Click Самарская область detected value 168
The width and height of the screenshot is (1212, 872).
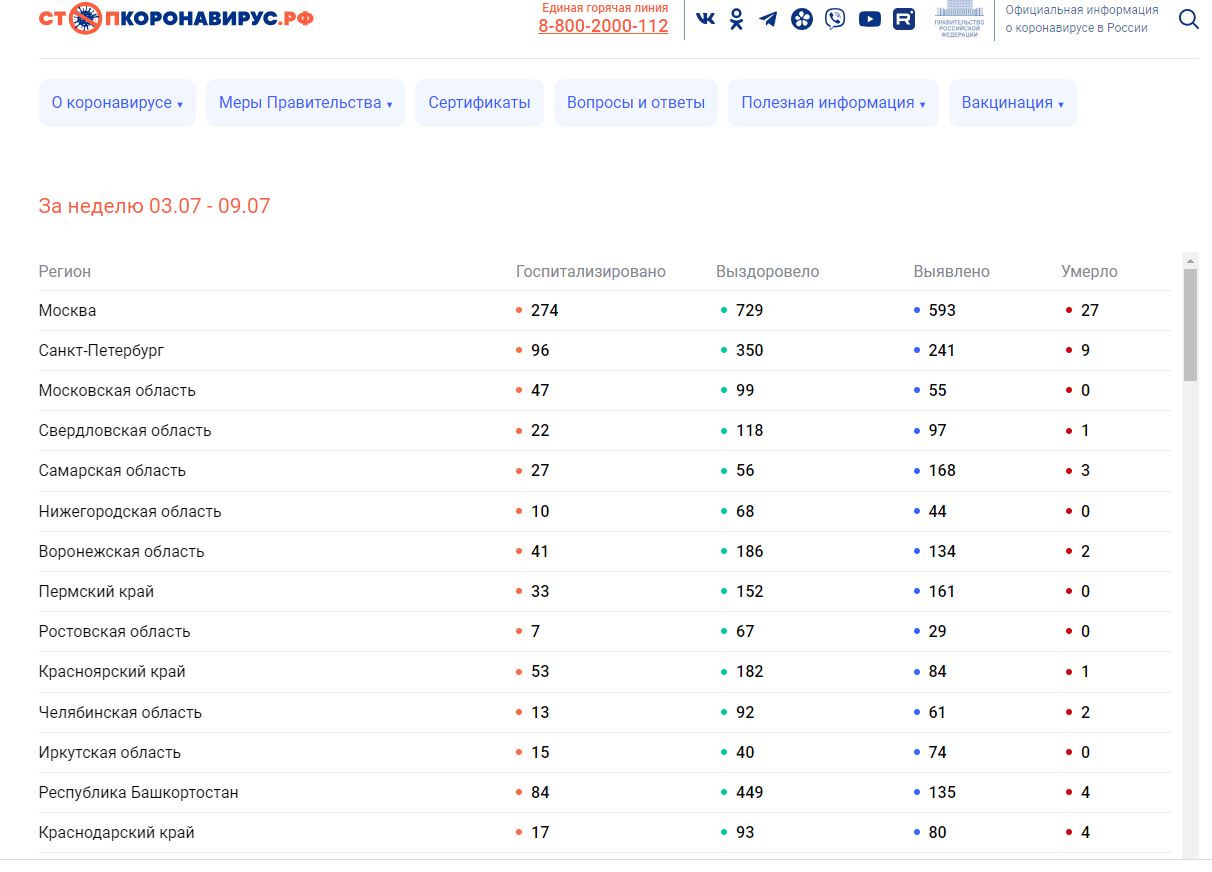click(x=943, y=471)
